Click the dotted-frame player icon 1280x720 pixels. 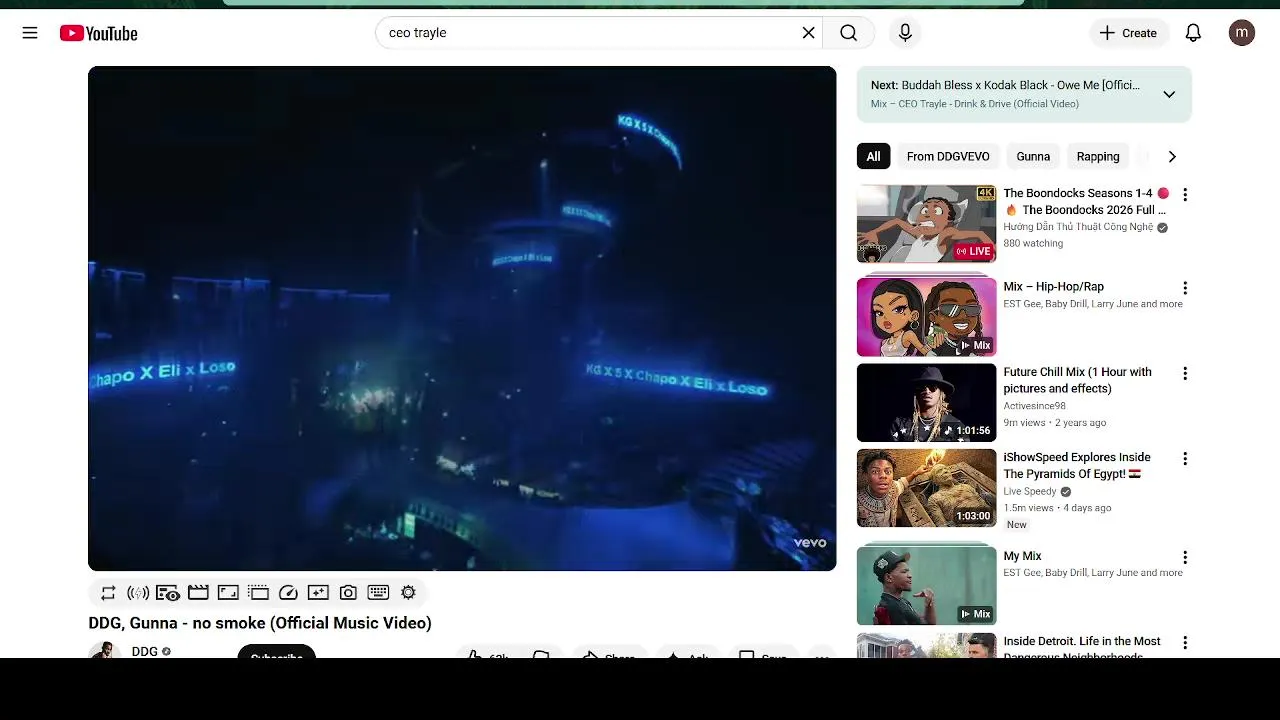pyautogui.click(x=258, y=593)
